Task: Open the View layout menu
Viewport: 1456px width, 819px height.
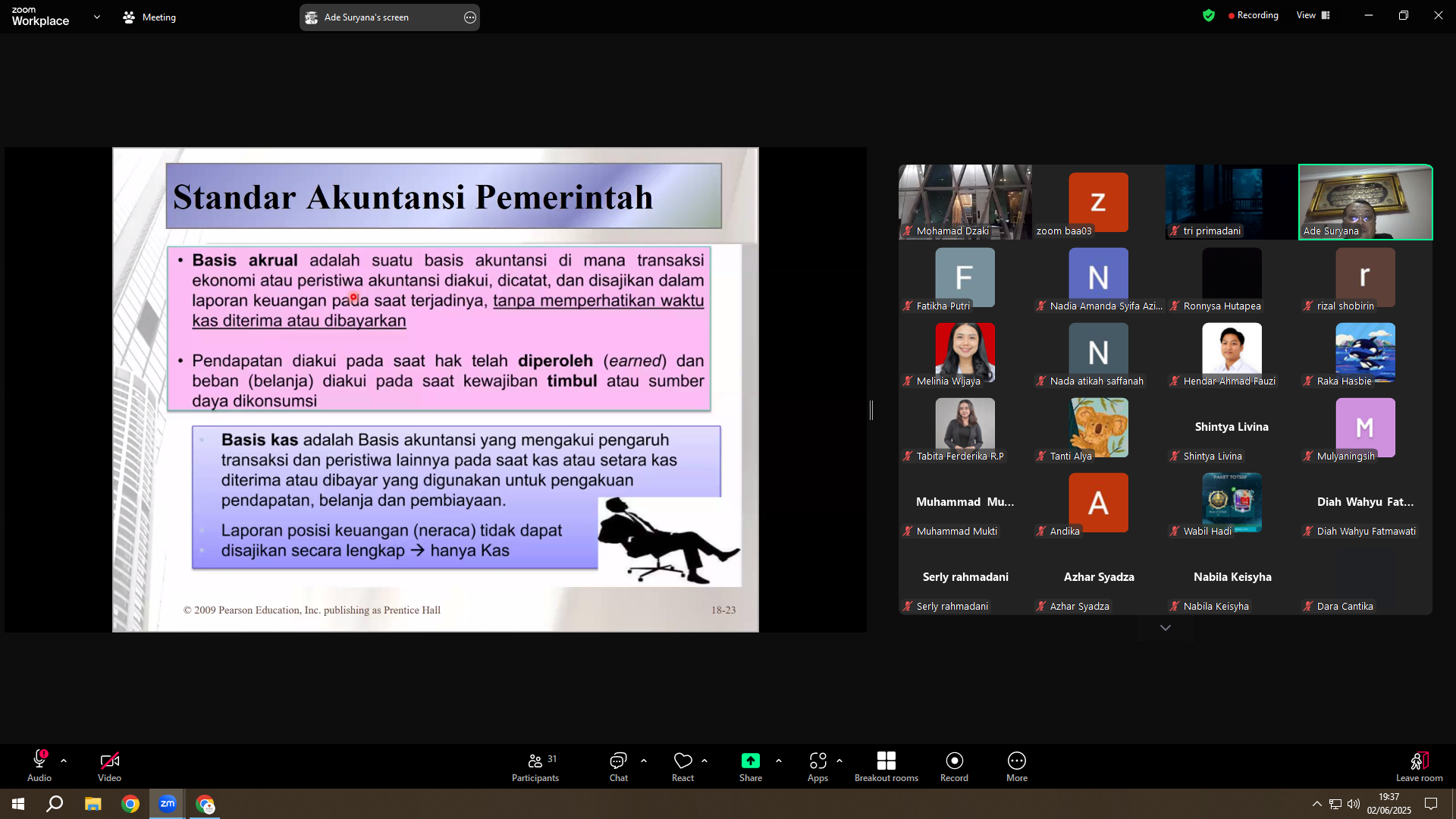Action: coord(1313,15)
